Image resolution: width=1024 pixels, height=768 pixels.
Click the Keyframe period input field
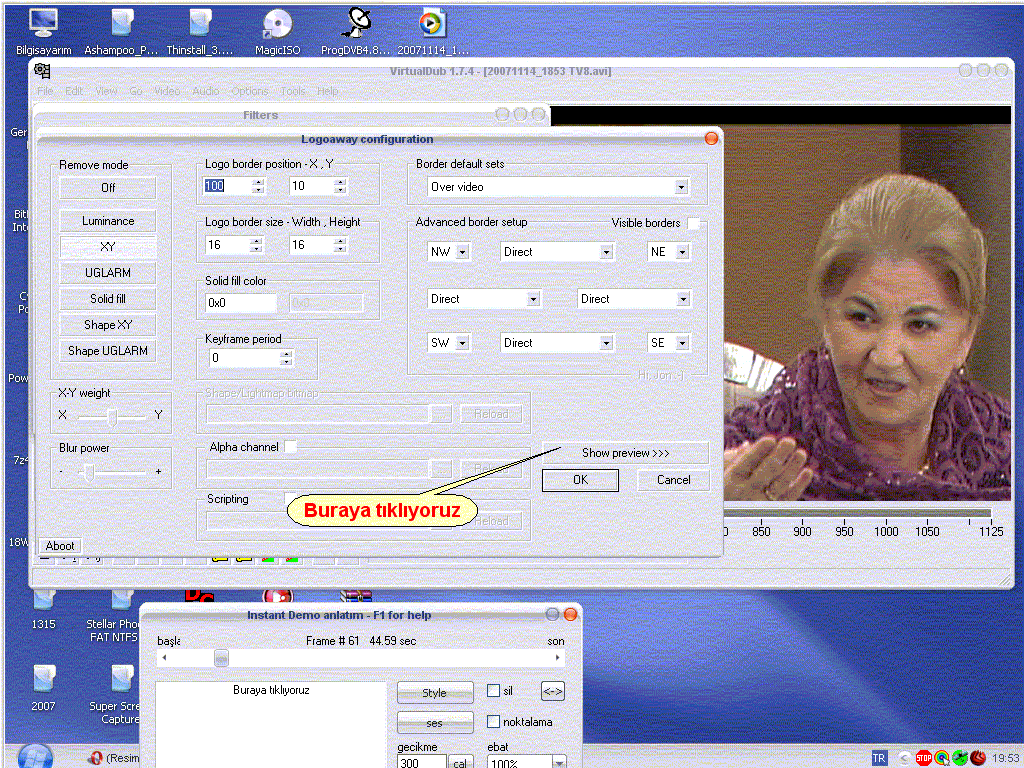pyautogui.click(x=244, y=358)
